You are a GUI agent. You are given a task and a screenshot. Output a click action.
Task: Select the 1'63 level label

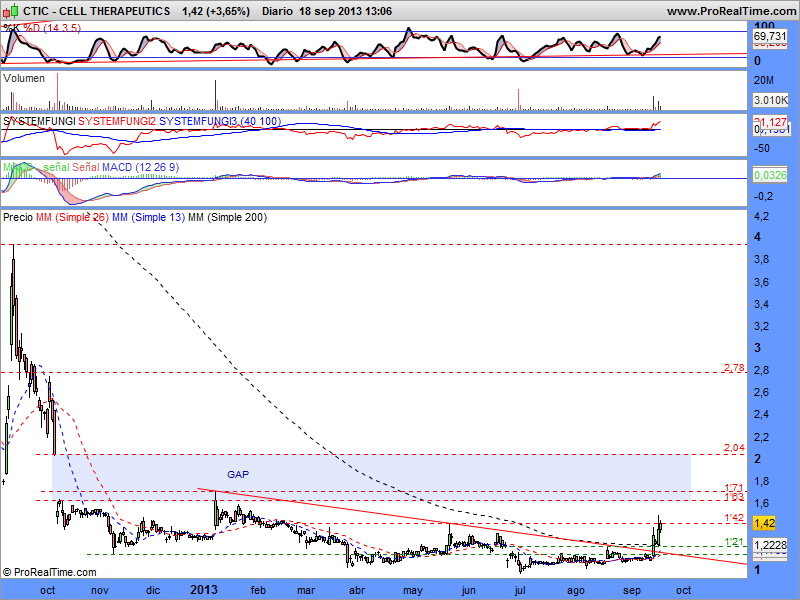tap(734, 496)
